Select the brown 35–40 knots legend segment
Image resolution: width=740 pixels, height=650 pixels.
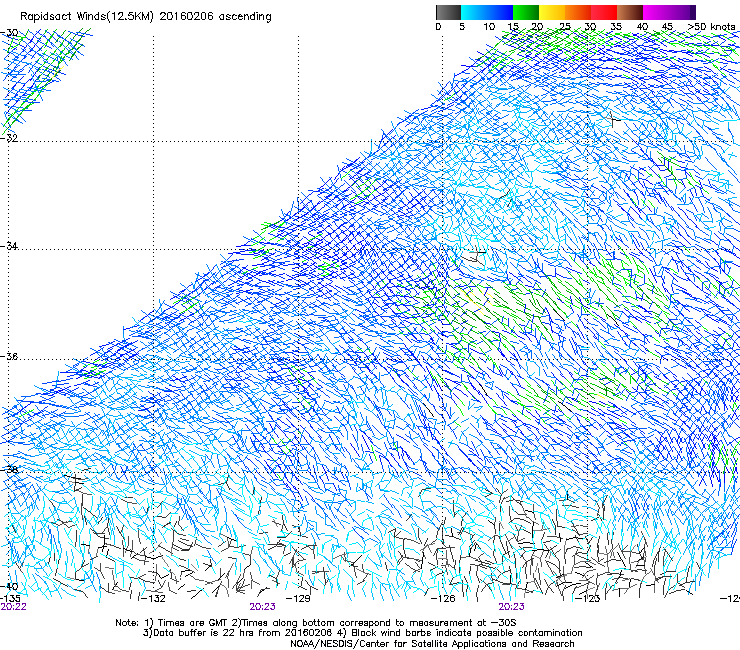[630, 12]
